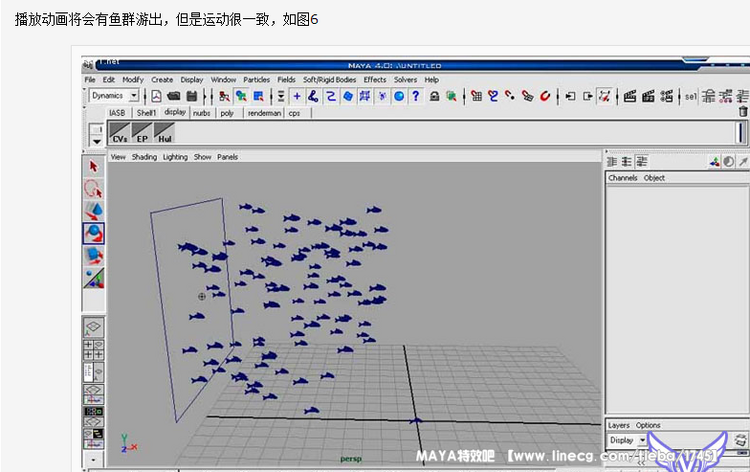This screenshot has height=472, width=750.
Task: Select by hierarchy mode icon
Action: [224, 96]
